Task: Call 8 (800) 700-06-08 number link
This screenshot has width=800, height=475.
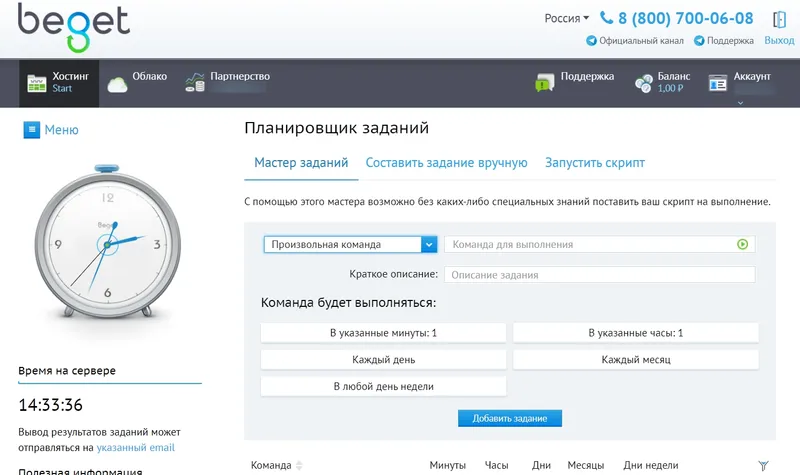Action: point(686,18)
